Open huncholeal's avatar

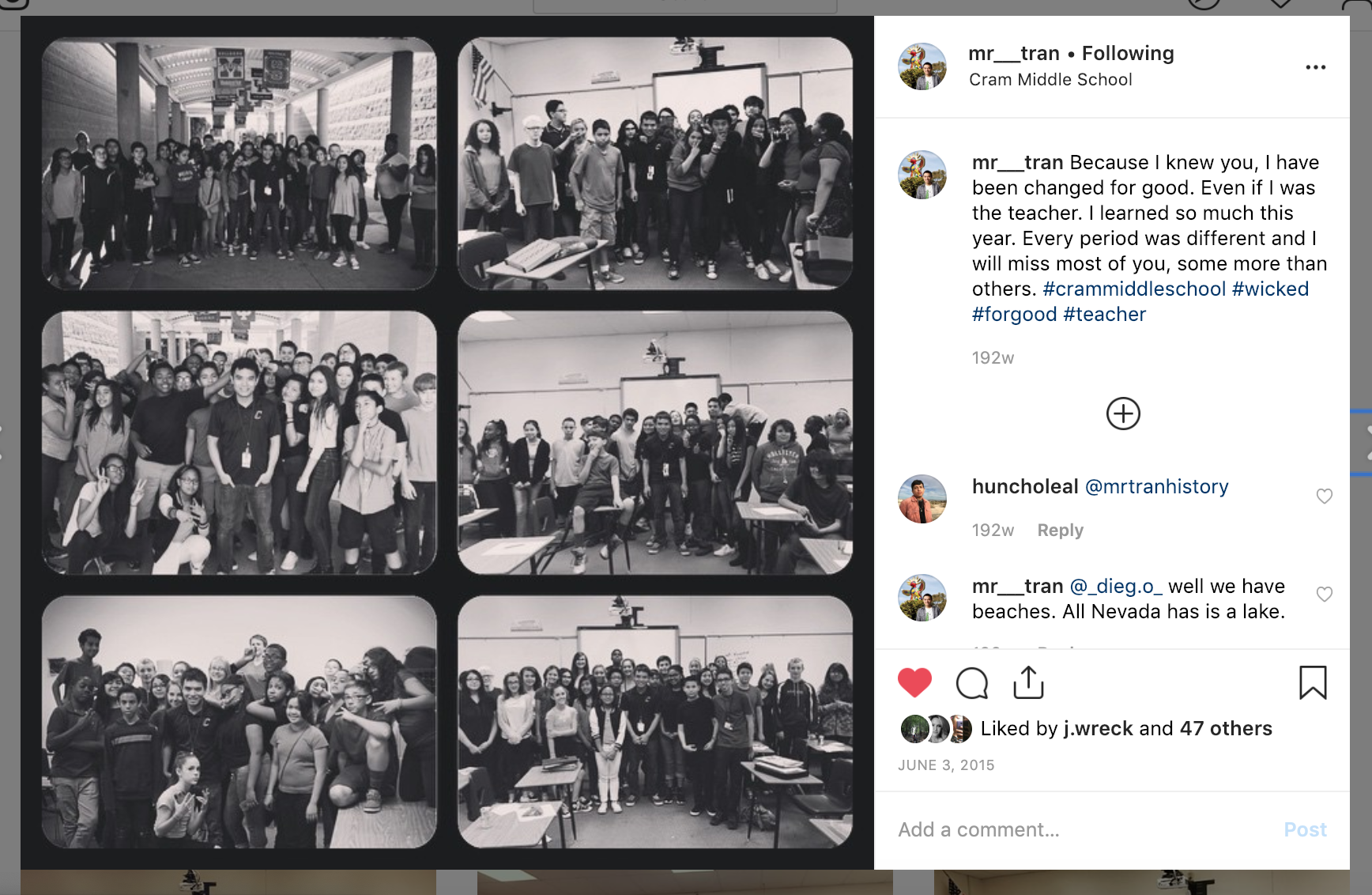(922, 499)
